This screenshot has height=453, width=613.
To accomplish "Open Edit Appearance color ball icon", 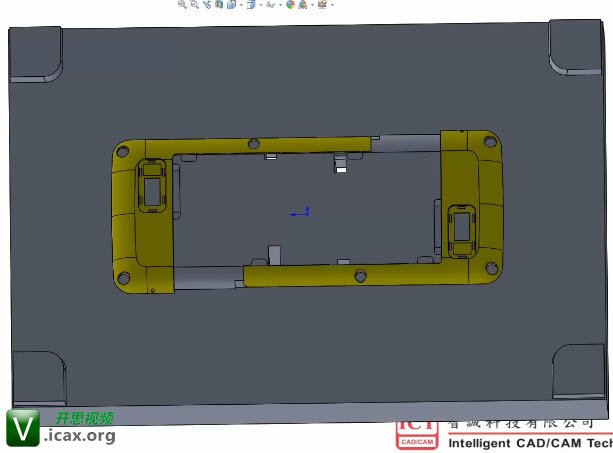I will [290, 4].
